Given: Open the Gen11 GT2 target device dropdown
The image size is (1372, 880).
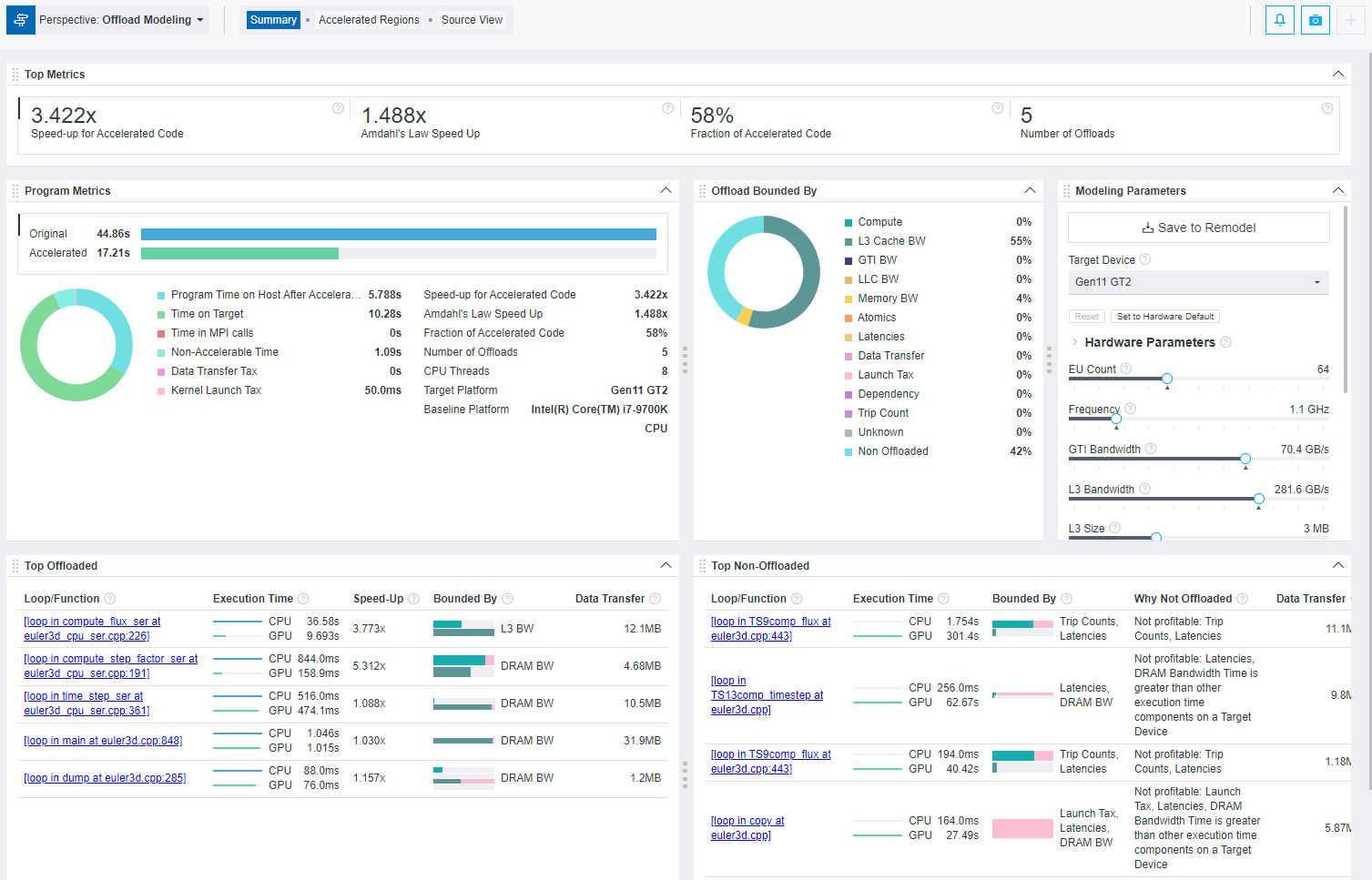Looking at the screenshot, I should pos(1197,282).
